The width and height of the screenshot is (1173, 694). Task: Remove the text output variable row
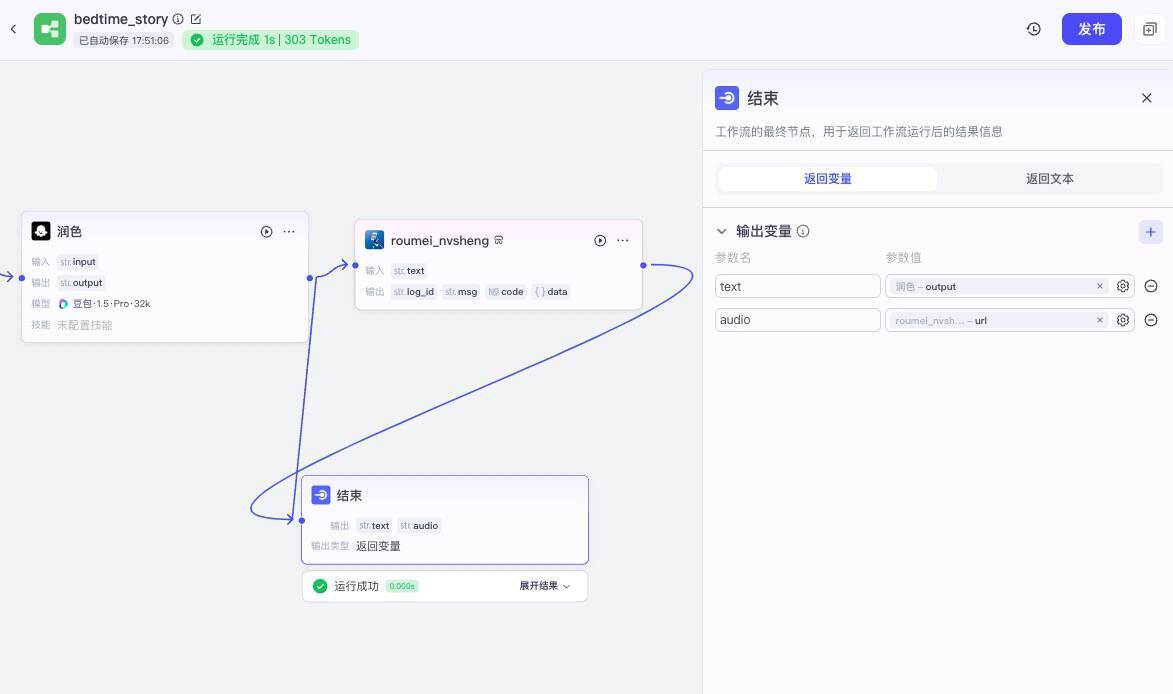click(x=1151, y=286)
